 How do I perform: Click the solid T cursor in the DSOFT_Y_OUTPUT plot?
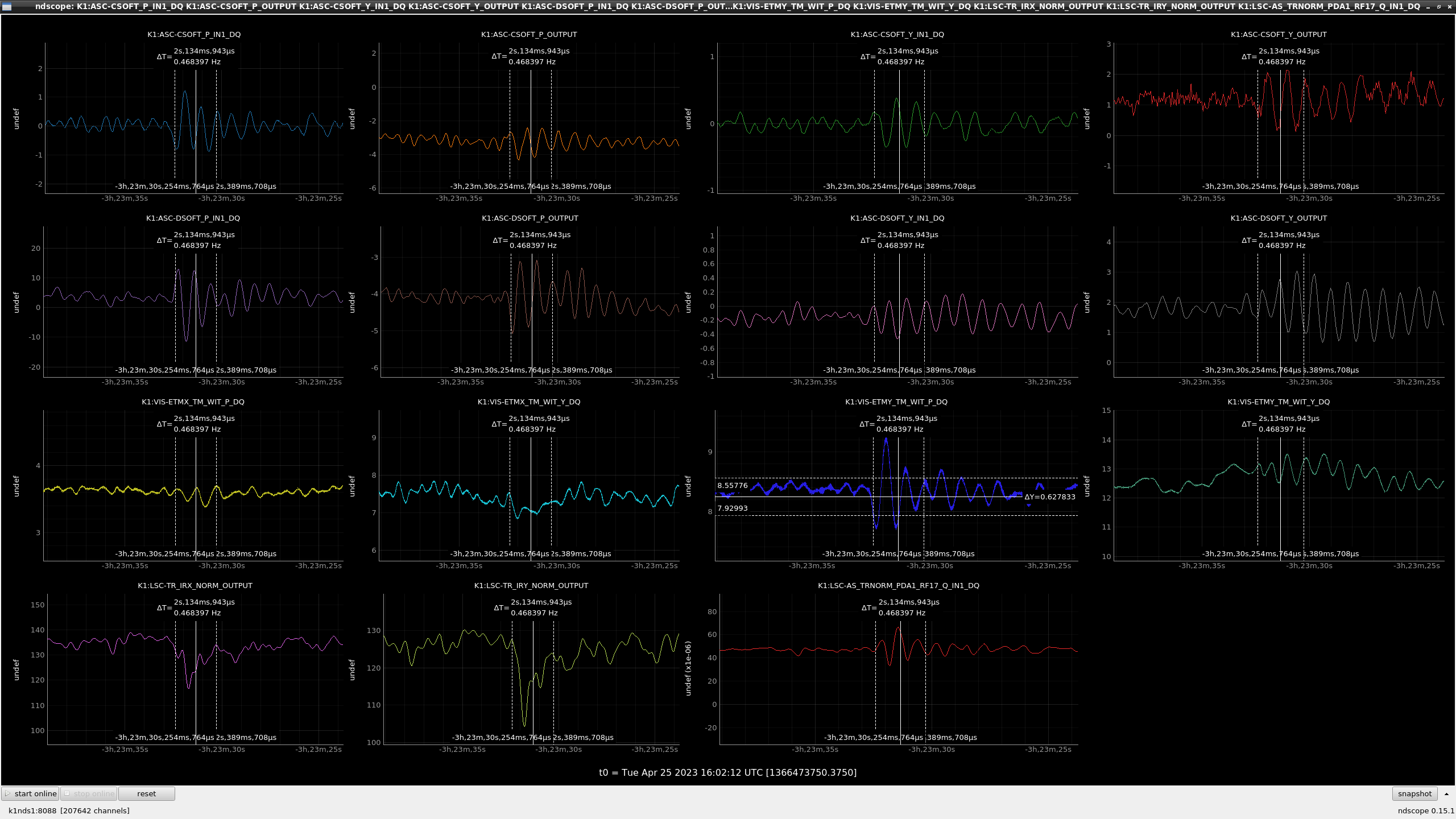click(1280, 310)
